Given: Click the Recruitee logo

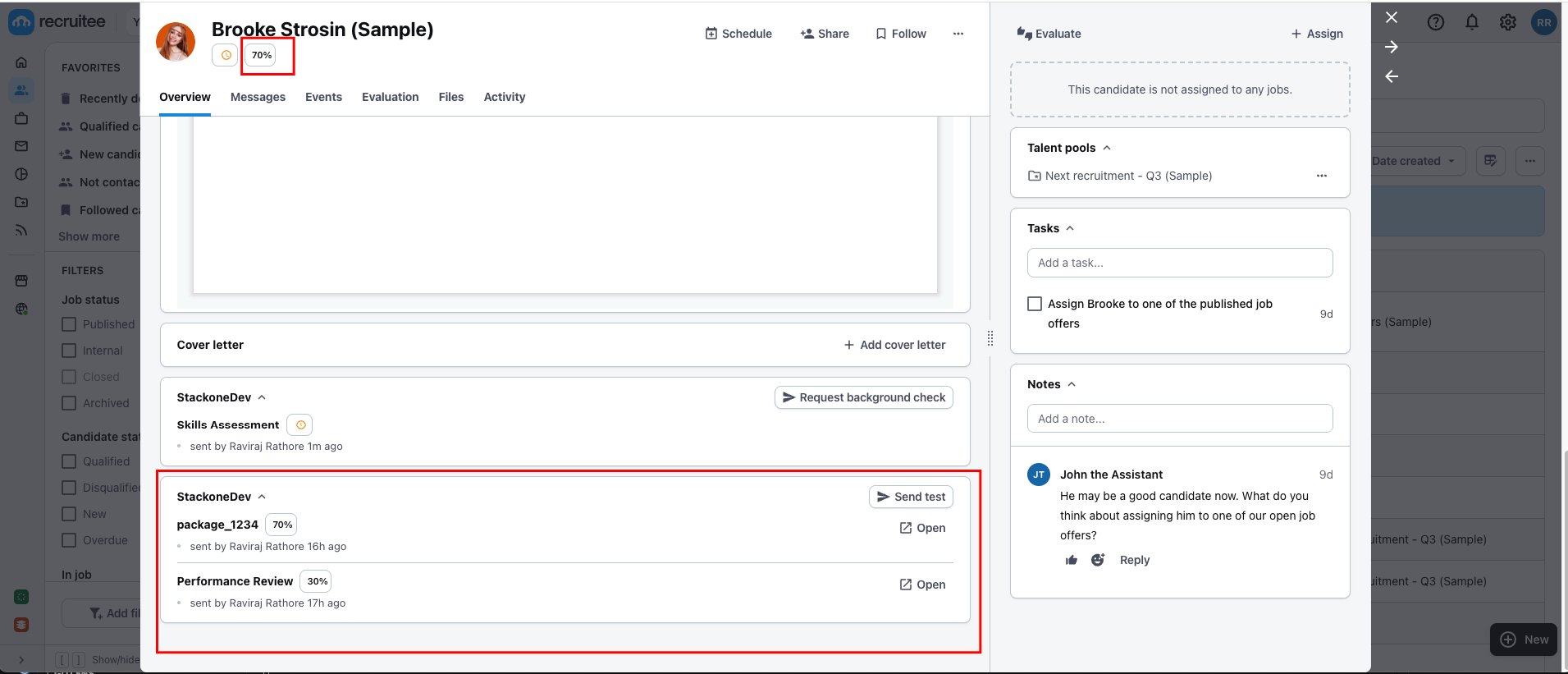Looking at the screenshot, I should click(x=57, y=22).
